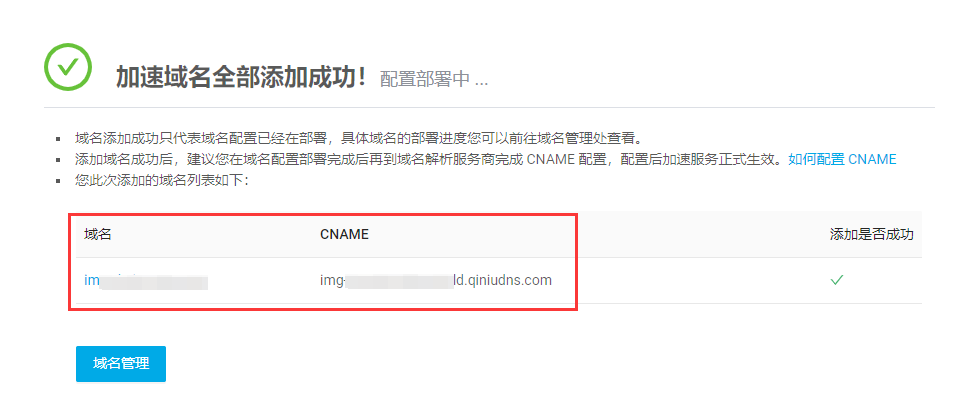The width and height of the screenshot is (958, 419).
Task: Click the exclamation mark ending the success heading
Action: pos(362,78)
